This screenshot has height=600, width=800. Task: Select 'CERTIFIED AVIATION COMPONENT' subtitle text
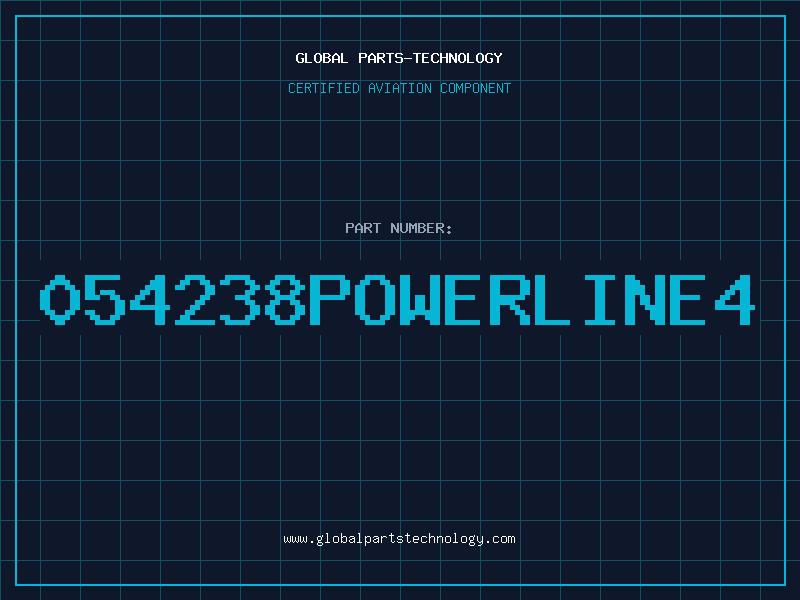coord(399,88)
